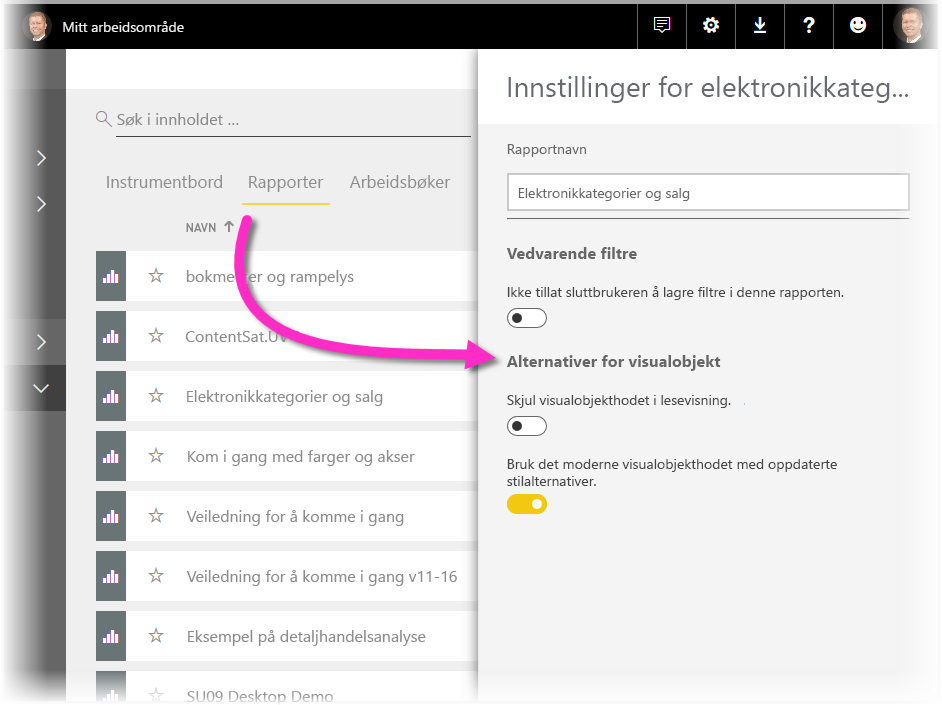The height and width of the screenshot is (705, 942).
Task: Click report icon for Veiledning v11-16 row
Action: [111, 576]
